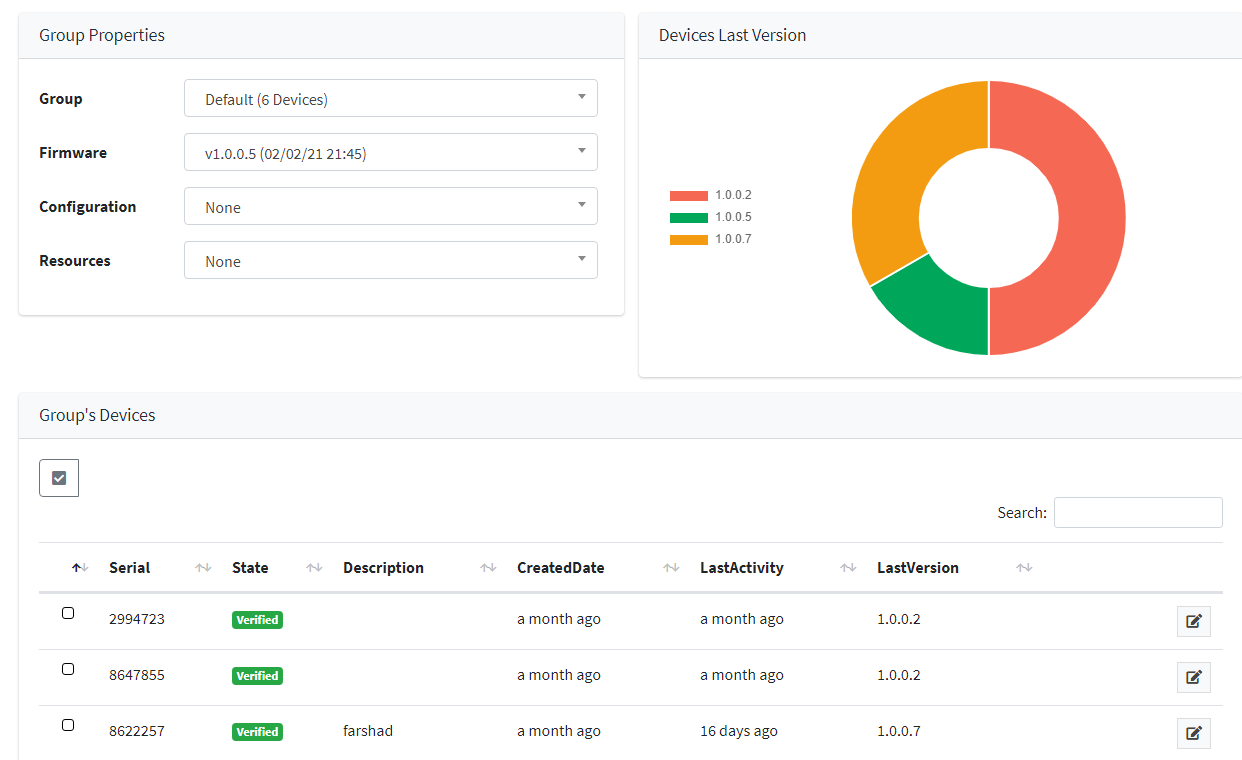Screen dimensions: 1242x760
Task: Open edit icon for device 2994723
Action: [x=1193, y=621]
